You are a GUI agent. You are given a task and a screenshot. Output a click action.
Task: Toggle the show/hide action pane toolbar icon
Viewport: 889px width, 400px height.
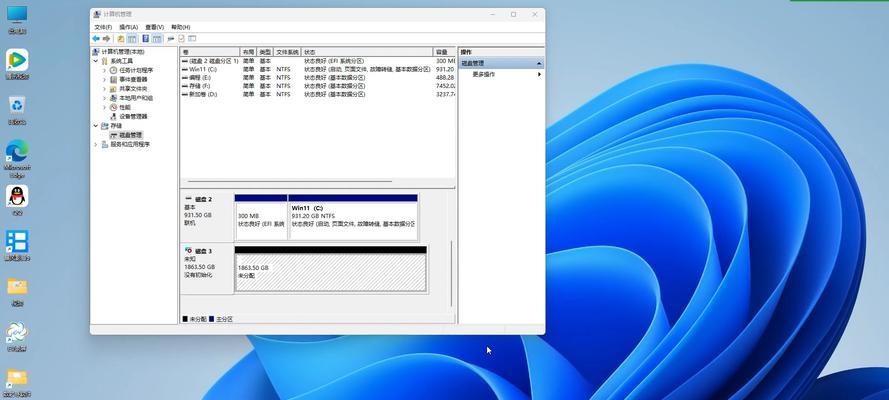tap(157, 39)
